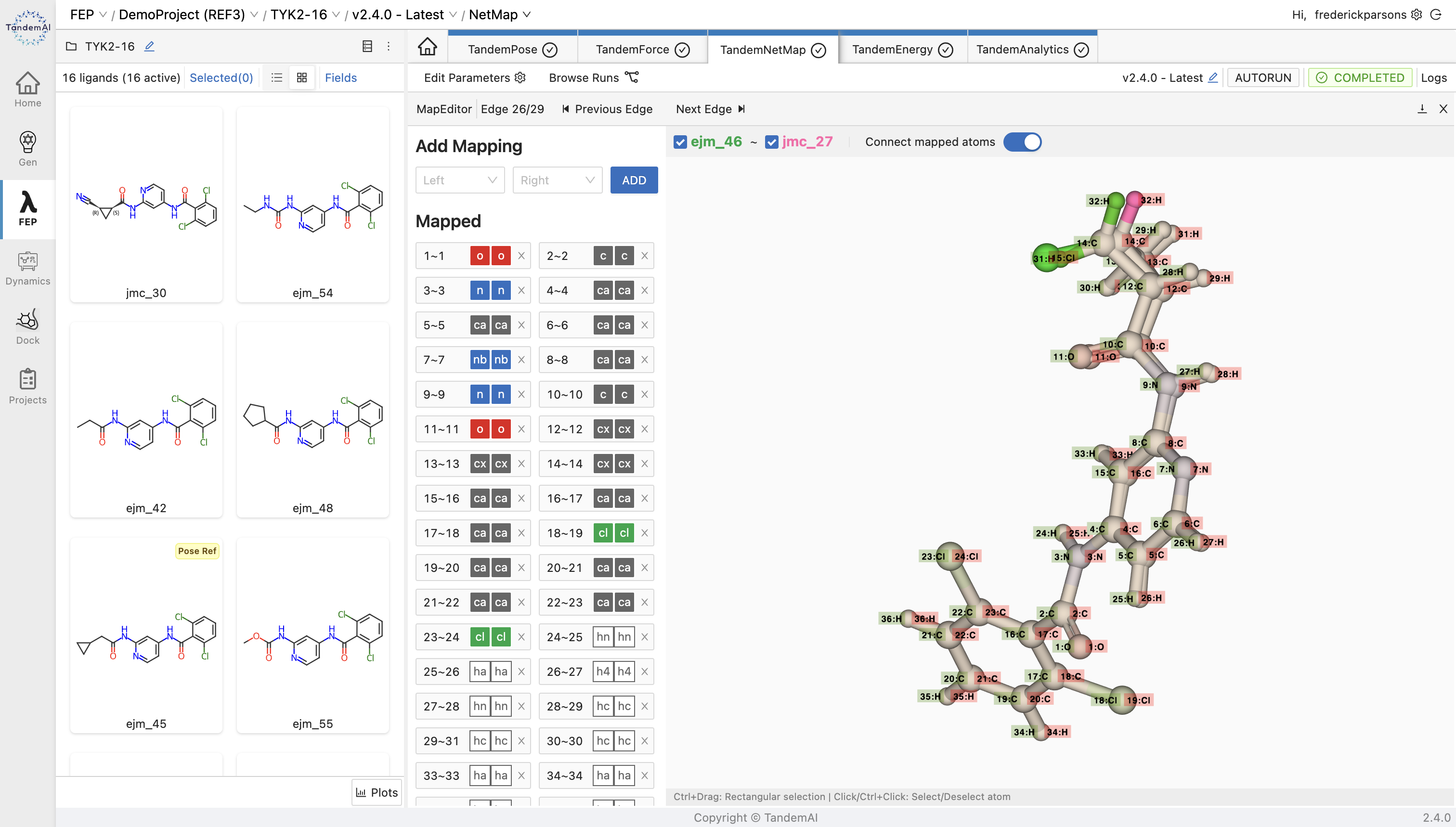Image resolution: width=1456 pixels, height=827 pixels.
Task: Toggle the Connect mapped atoms switch
Action: click(x=1025, y=141)
